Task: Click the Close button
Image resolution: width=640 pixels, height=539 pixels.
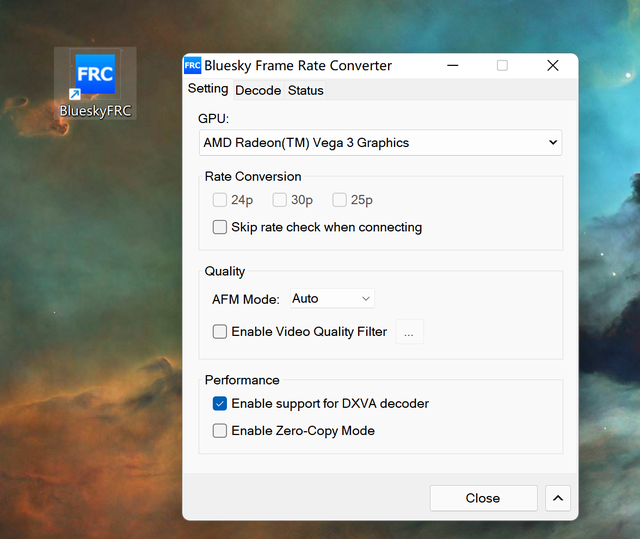Action: pyautogui.click(x=484, y=498)
